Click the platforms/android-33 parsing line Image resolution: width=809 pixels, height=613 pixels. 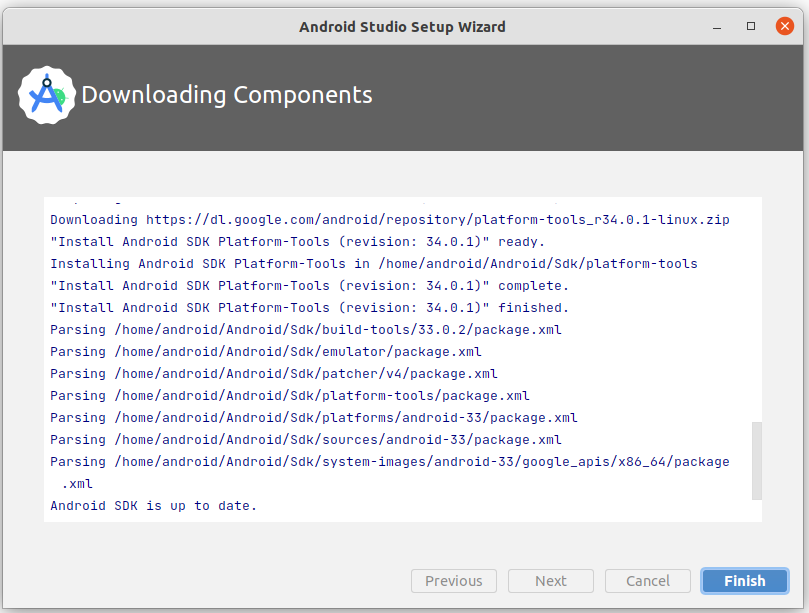point(314,418)
